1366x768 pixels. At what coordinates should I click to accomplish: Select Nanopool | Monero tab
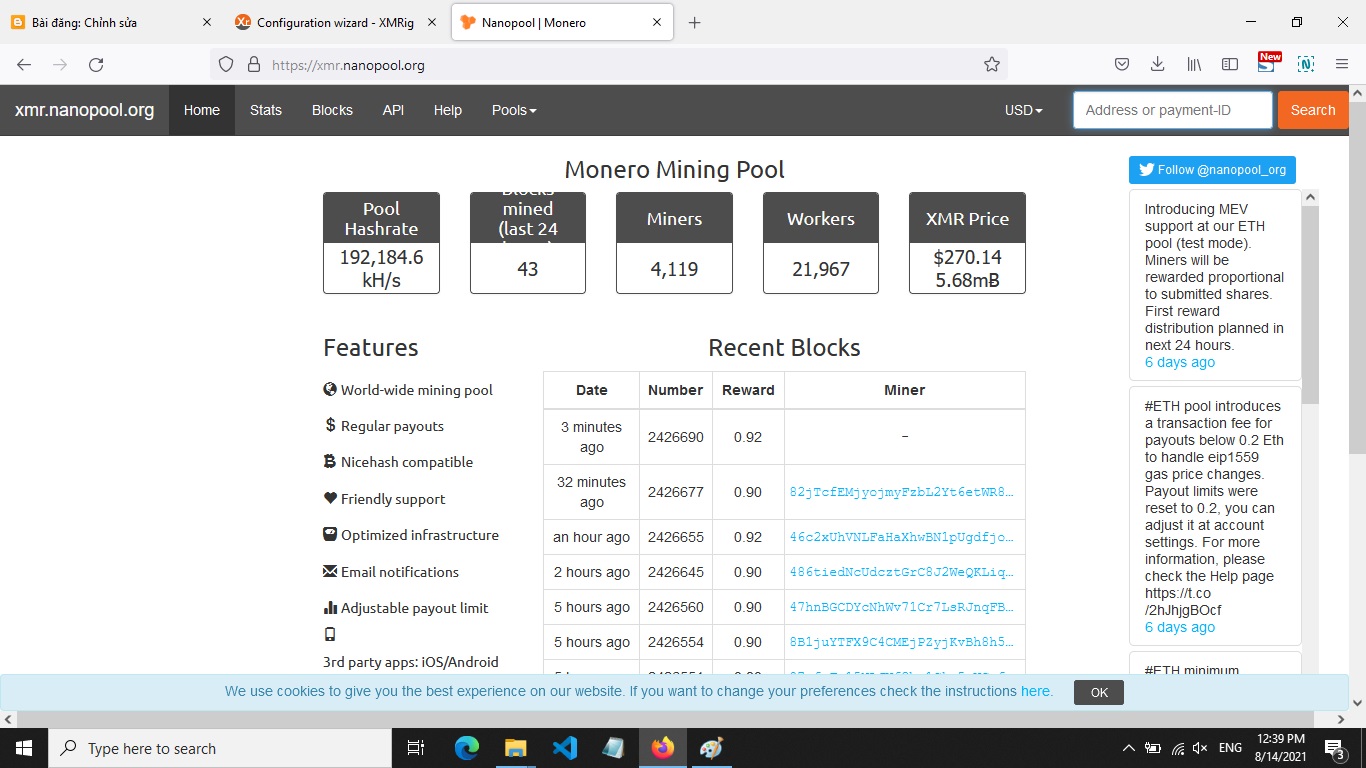(x=562, y=22)
